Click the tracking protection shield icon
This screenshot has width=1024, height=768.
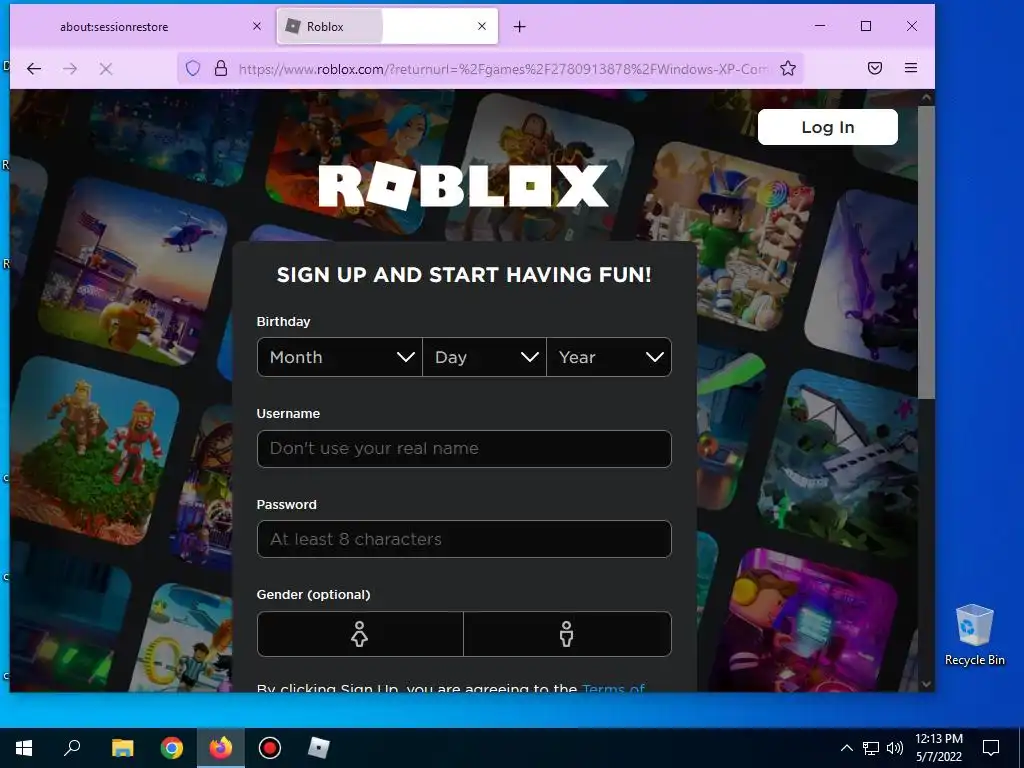click(x=193, y=69)
